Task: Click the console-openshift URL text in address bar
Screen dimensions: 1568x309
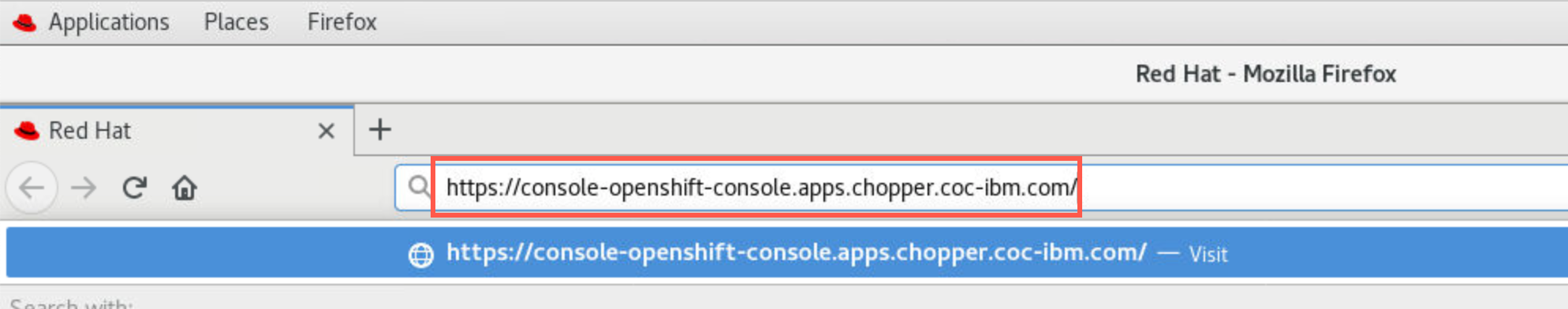Action: 761,188
